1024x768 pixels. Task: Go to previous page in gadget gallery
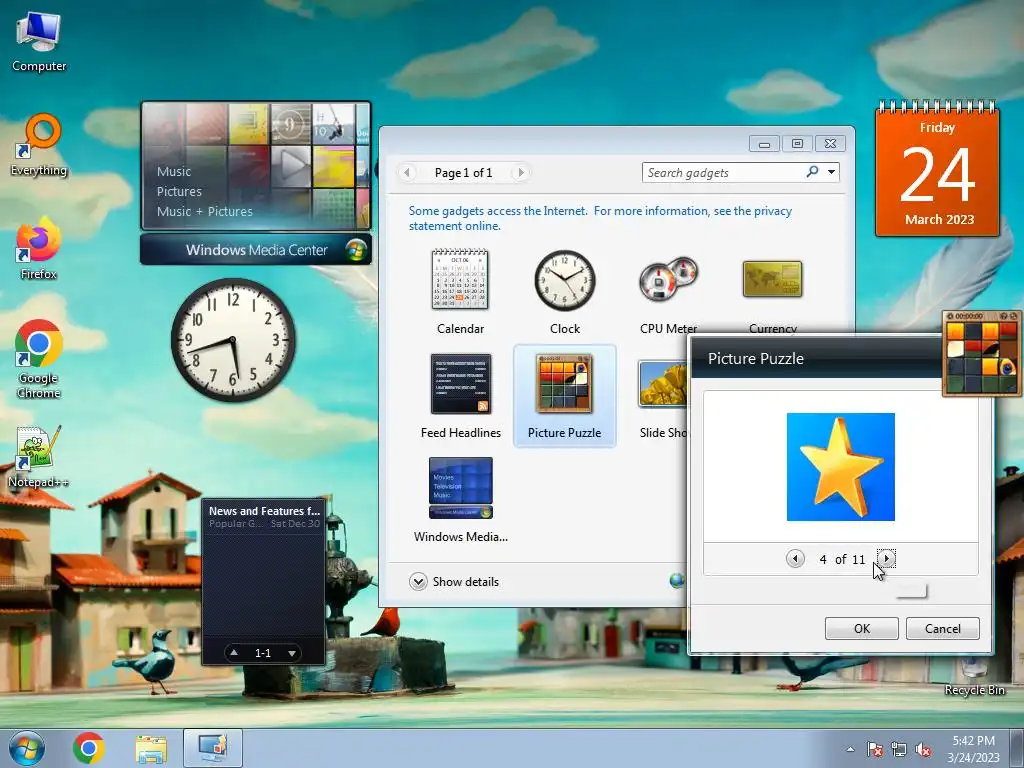(407, 172)
